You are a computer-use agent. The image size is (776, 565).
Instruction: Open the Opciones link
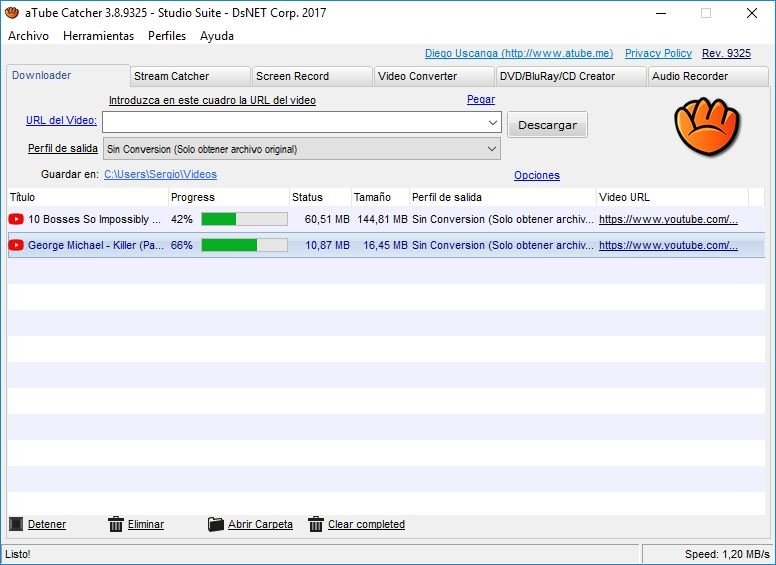point(536,175)
